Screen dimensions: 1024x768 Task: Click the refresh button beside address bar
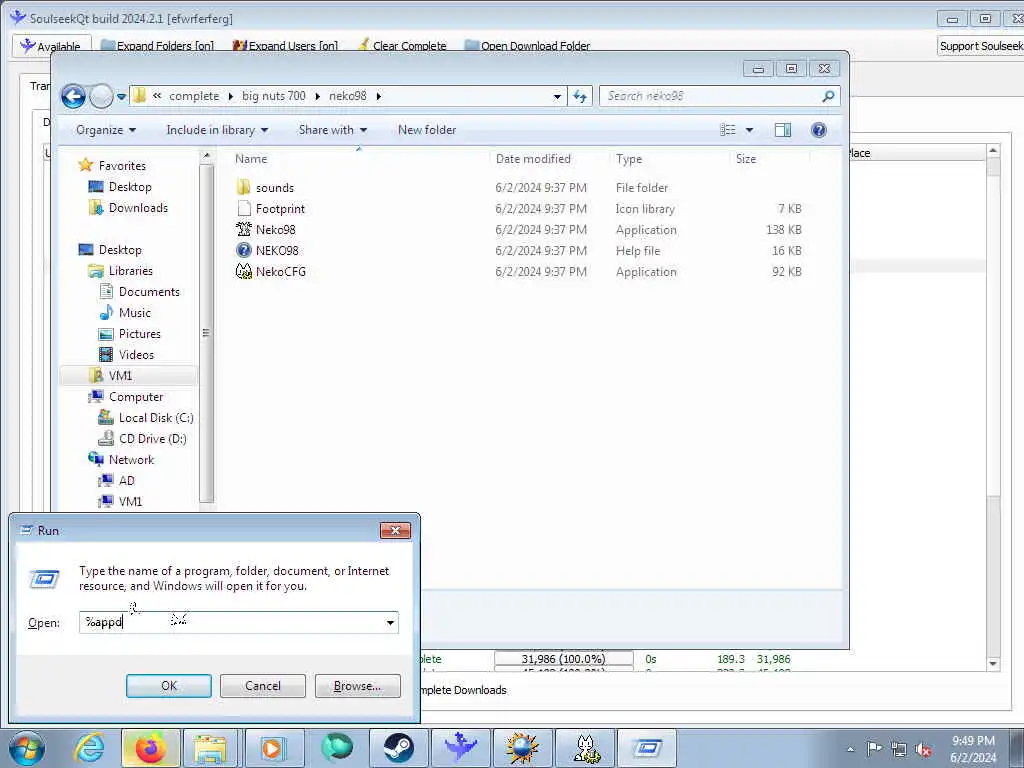(580, 96)
